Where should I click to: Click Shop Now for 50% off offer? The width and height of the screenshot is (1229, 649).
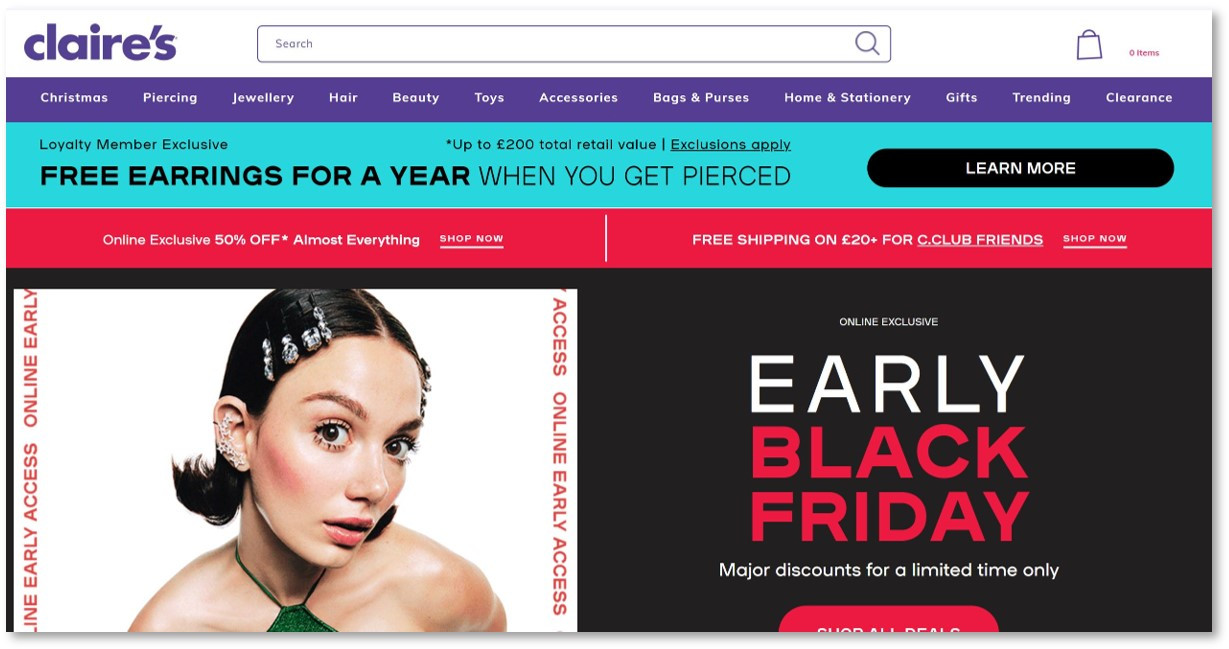pos(471,239)
